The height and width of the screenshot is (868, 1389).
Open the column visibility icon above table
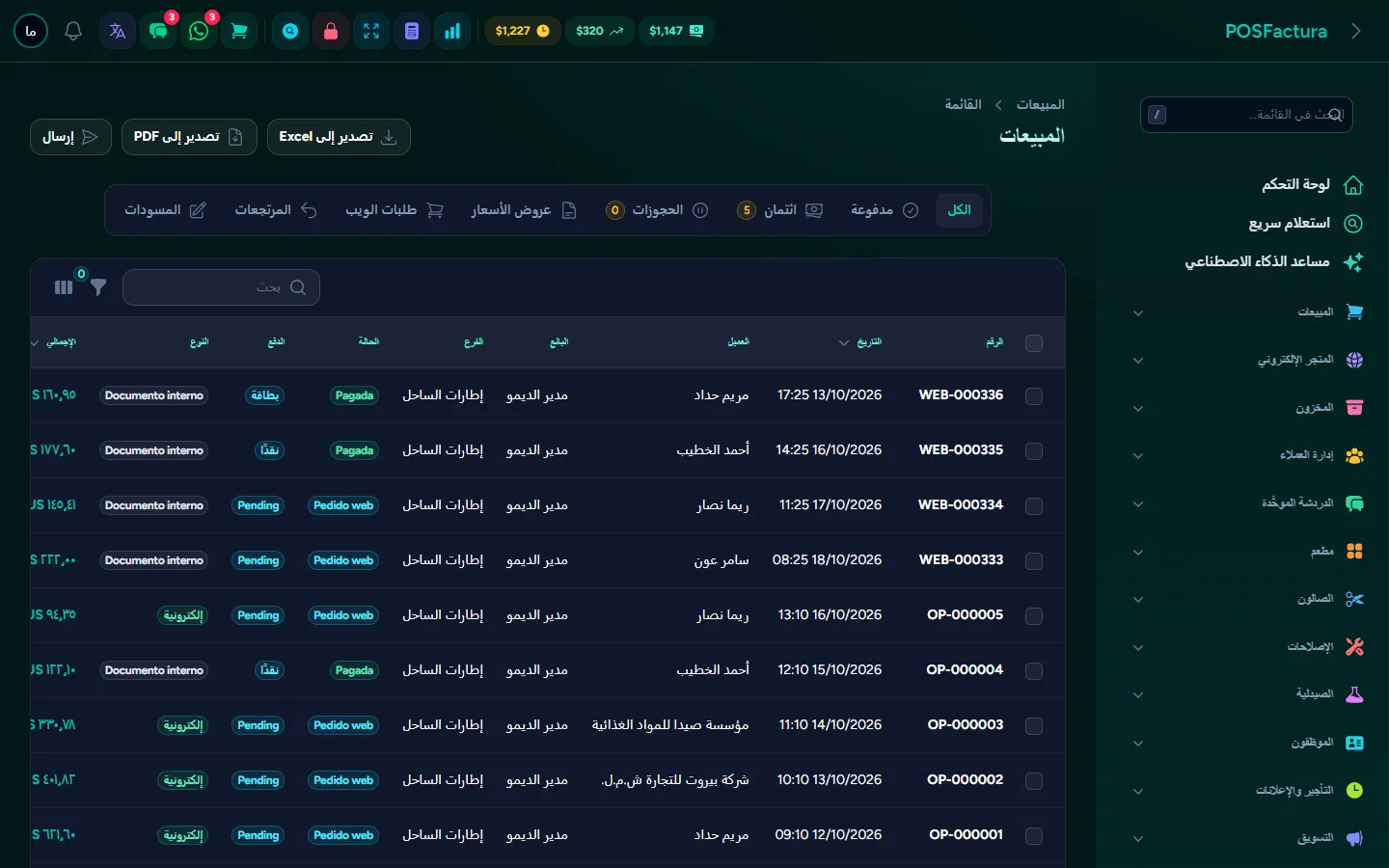[64, 287]
